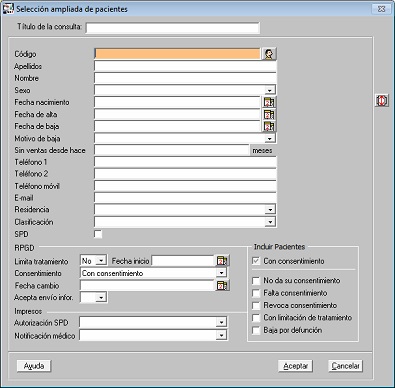
Task: Expand the Sexo dropdown
Action: pos(270,90)
